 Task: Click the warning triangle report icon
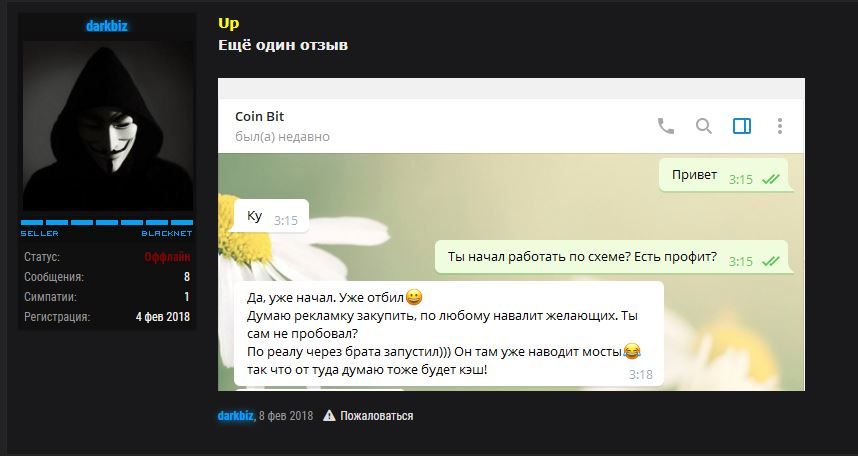tap(329, 415)
